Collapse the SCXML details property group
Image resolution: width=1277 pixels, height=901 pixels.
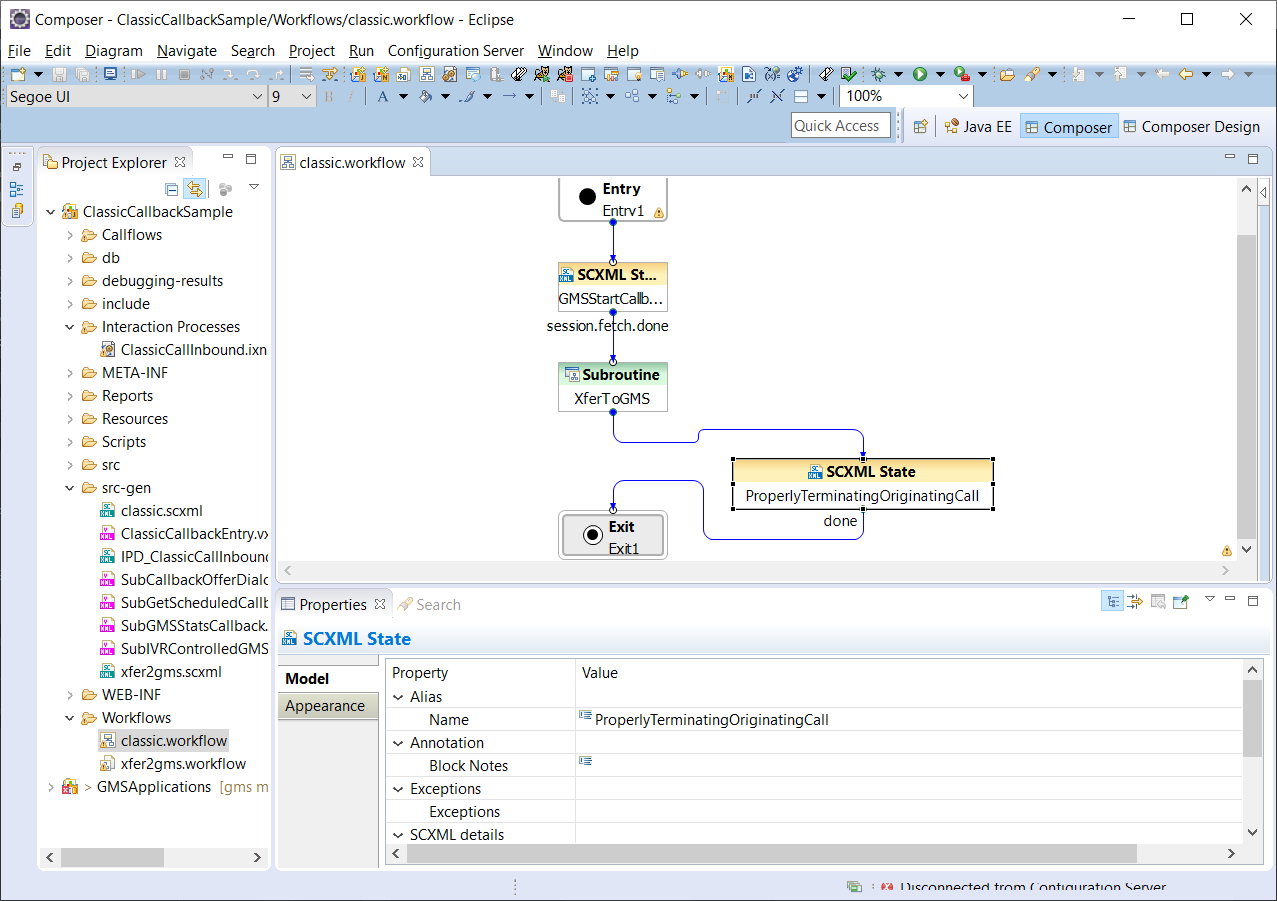tap(398, 835)
